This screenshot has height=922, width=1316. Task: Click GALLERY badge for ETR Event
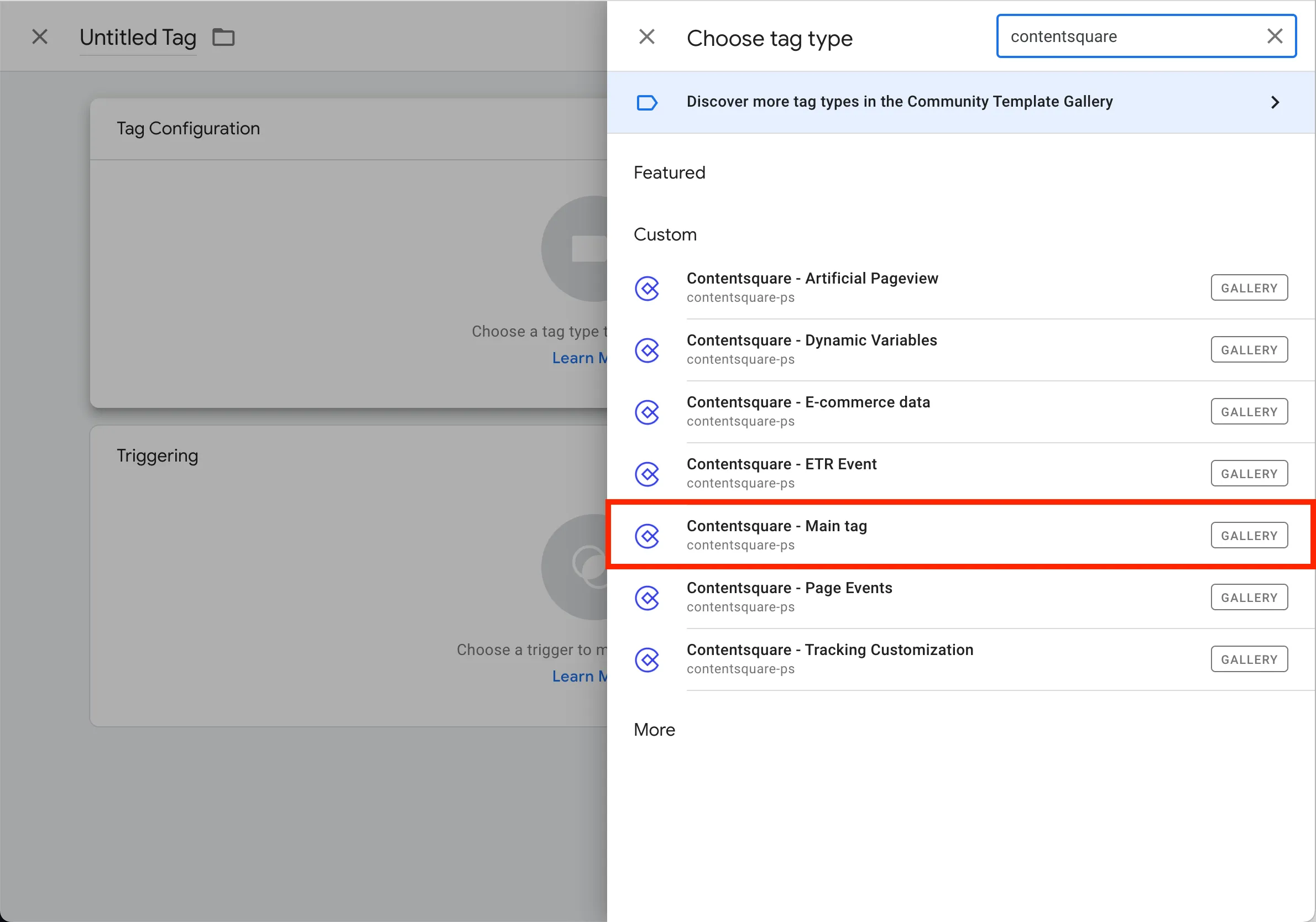tap(1249, 473)
